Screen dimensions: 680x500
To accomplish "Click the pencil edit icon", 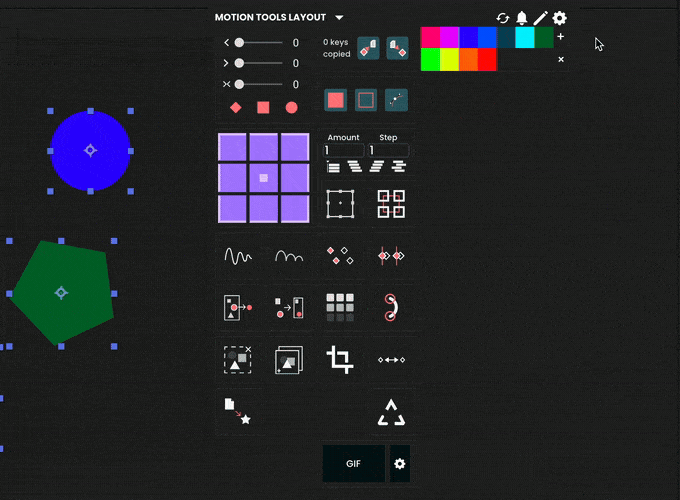I will 540,18.
